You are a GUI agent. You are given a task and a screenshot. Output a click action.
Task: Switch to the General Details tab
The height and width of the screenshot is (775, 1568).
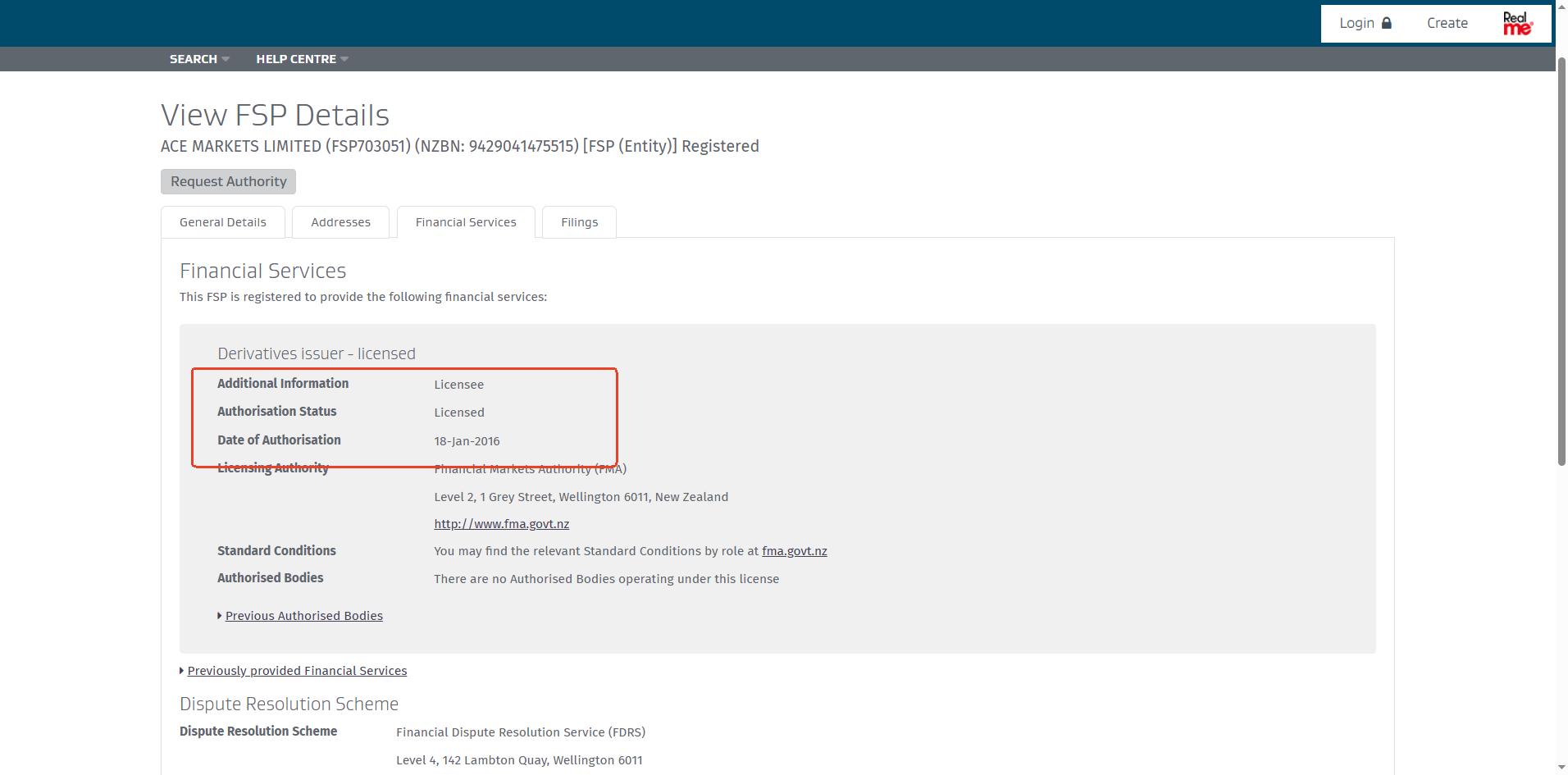[x=223, y=222]
